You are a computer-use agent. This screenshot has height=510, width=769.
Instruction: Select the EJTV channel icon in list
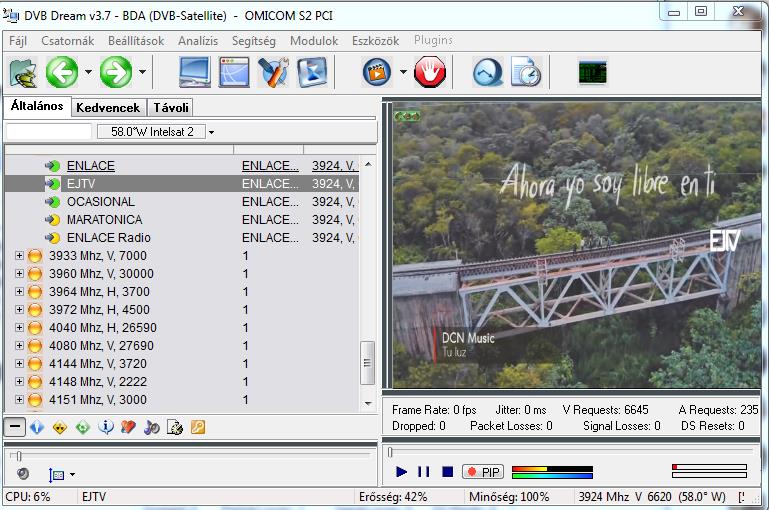click(x=52, y=184)
